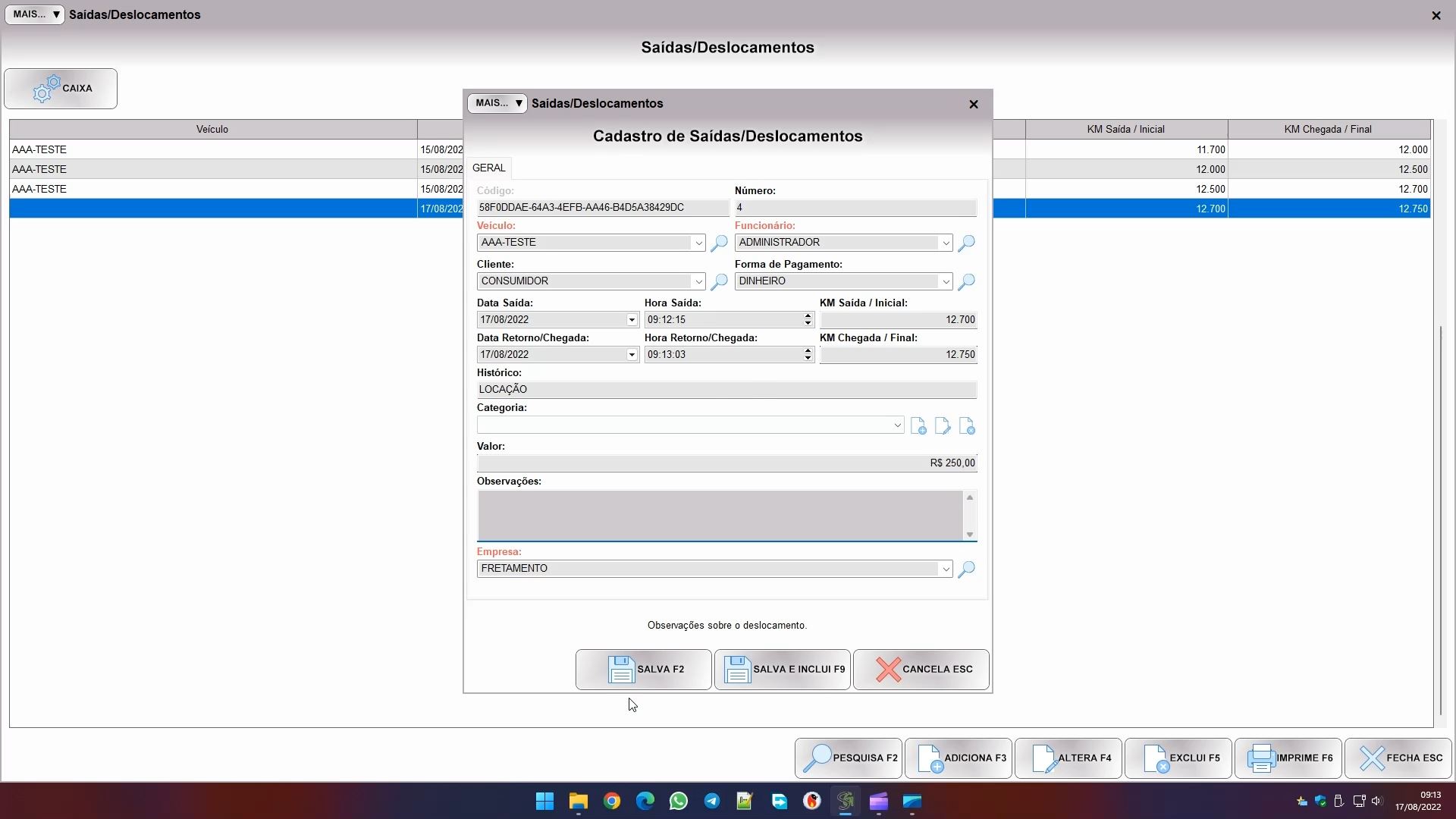Click the add new Categoria icon
Image resolution: width=1456 pixels, height=819 pixels.
[x=918, y=426]
